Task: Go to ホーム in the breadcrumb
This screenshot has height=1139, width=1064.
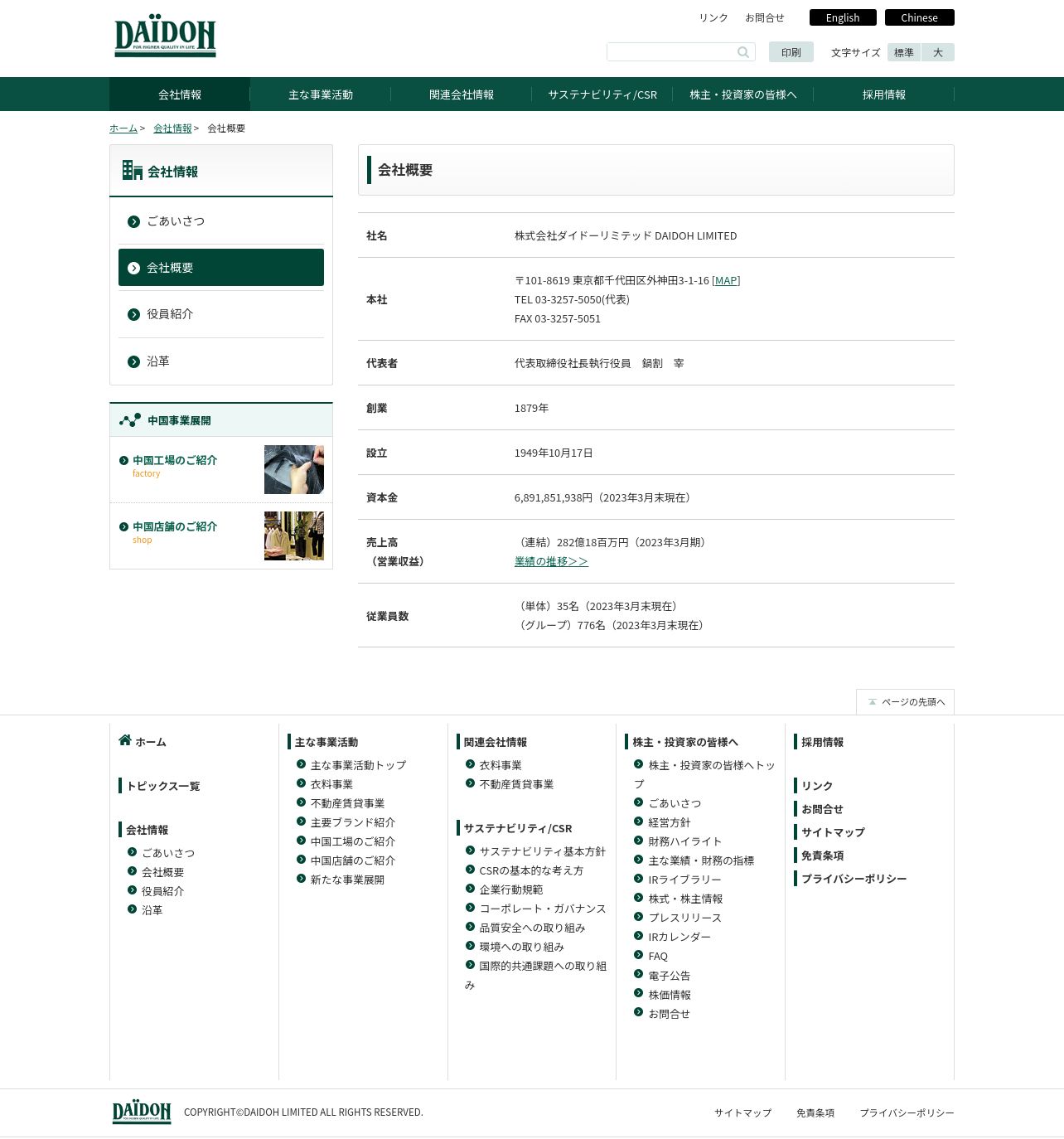Action: 123,128
